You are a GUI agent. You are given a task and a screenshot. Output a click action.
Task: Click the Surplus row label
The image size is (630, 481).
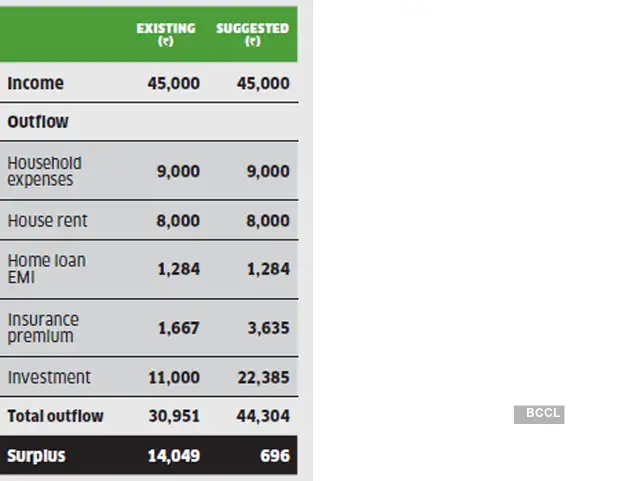pyautogui.click(x=36, y=456)
